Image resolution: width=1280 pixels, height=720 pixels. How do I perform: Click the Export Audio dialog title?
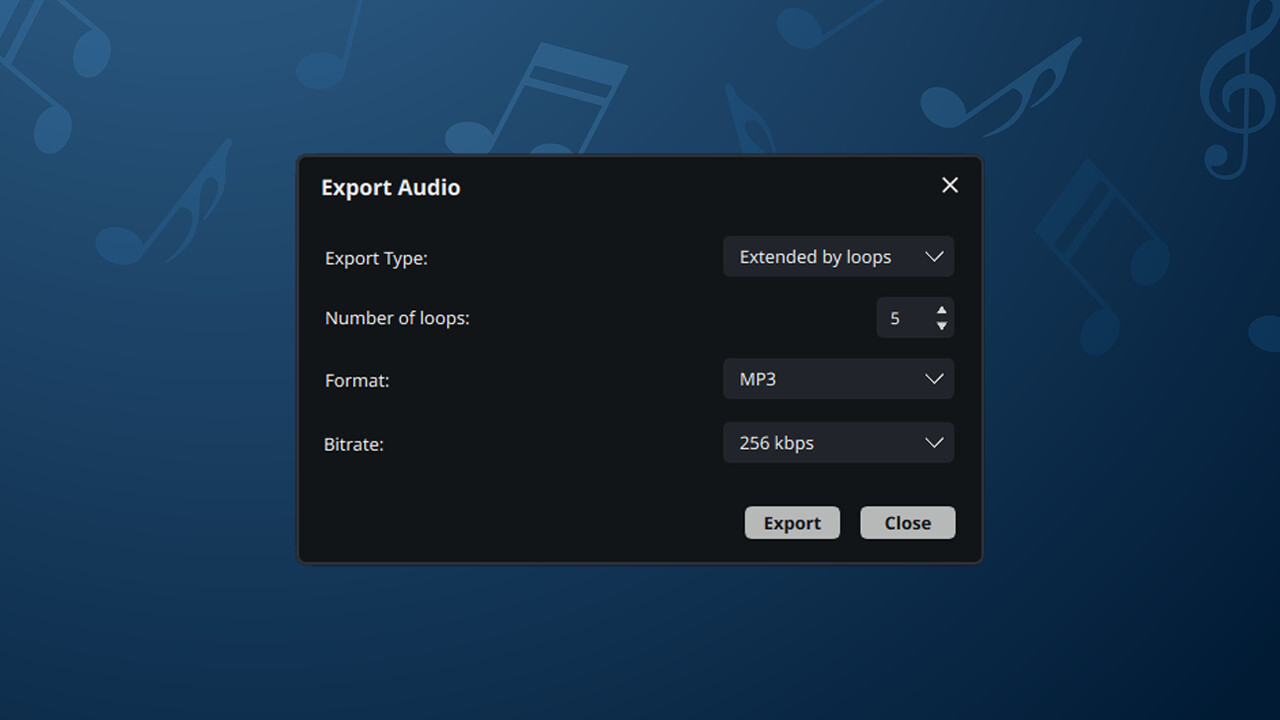click(390, 187)
